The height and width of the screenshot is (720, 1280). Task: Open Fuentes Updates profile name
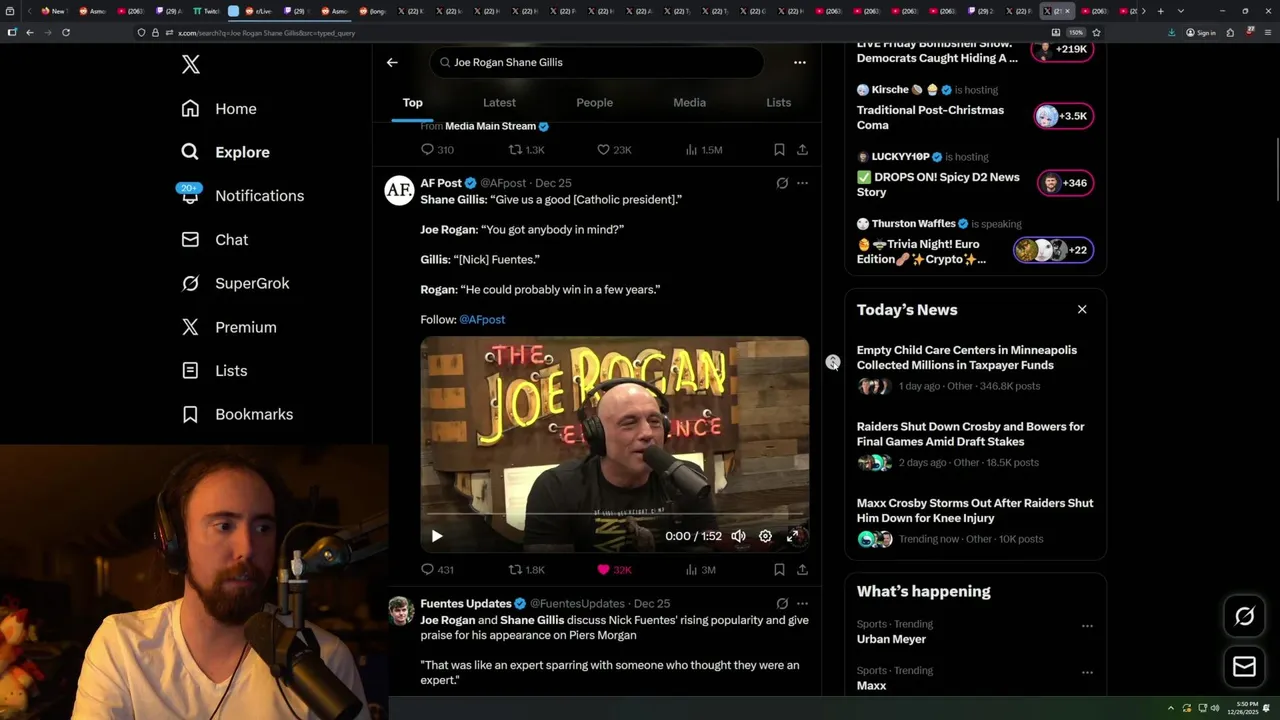[x=466, y=604]
